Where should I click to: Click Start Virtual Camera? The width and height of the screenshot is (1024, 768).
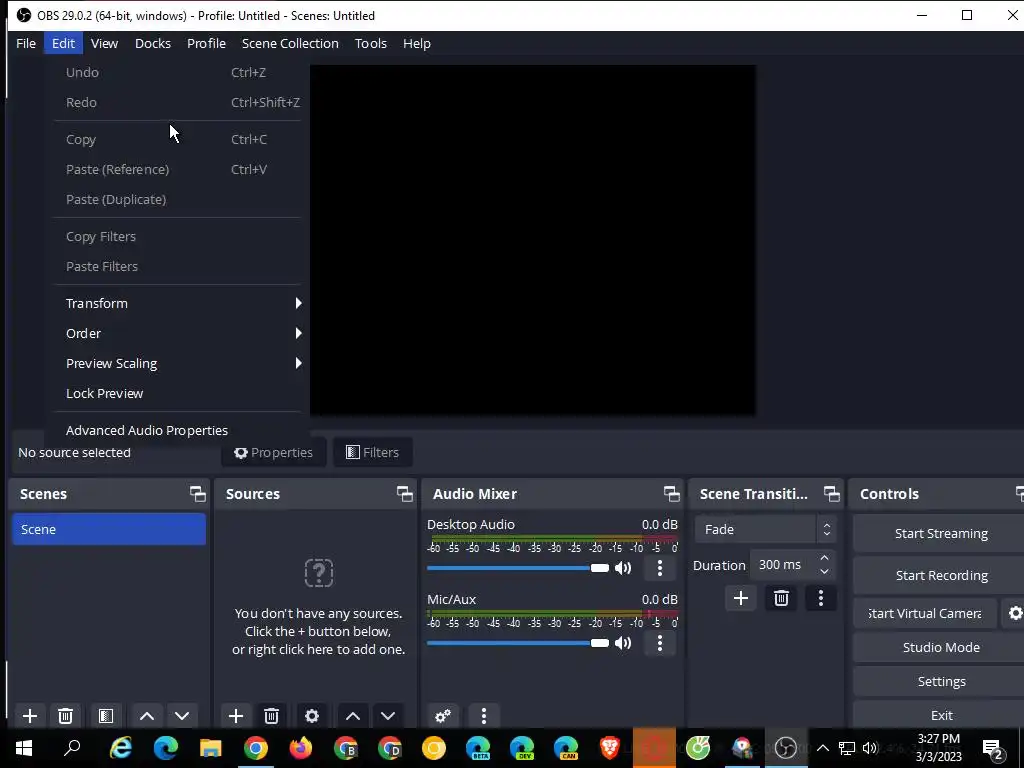coord(925,613)
